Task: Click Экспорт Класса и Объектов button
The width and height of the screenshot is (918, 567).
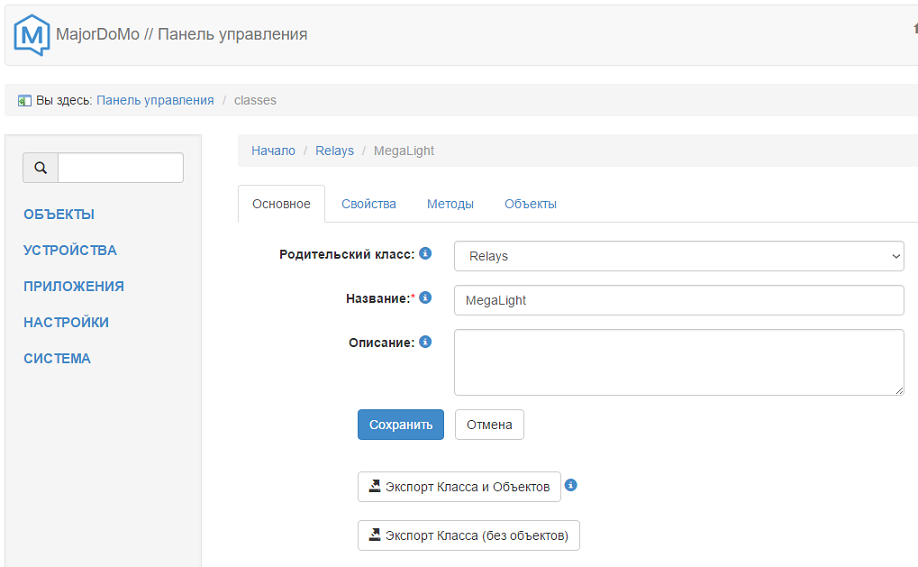Action: [459, 487]
